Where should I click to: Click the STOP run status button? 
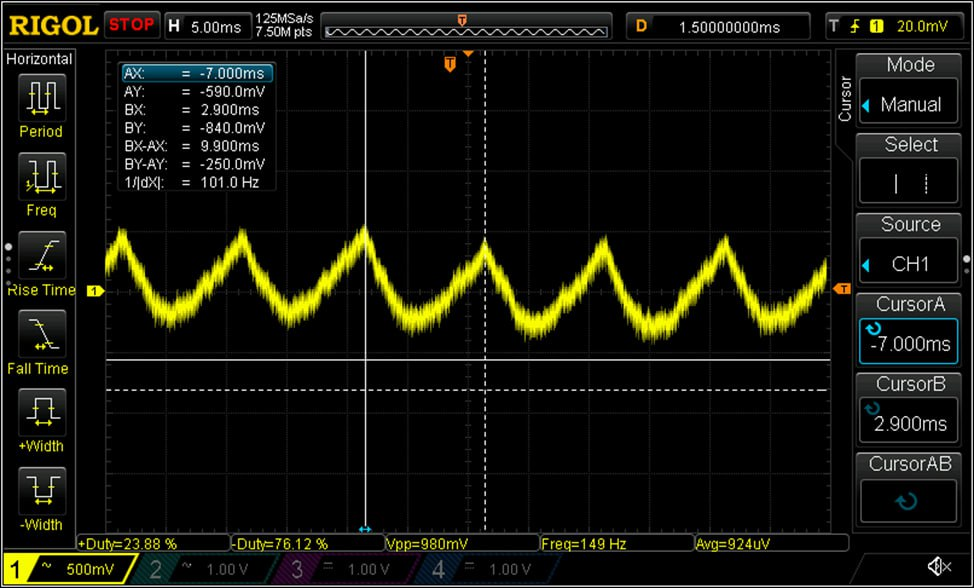(132, 25)
